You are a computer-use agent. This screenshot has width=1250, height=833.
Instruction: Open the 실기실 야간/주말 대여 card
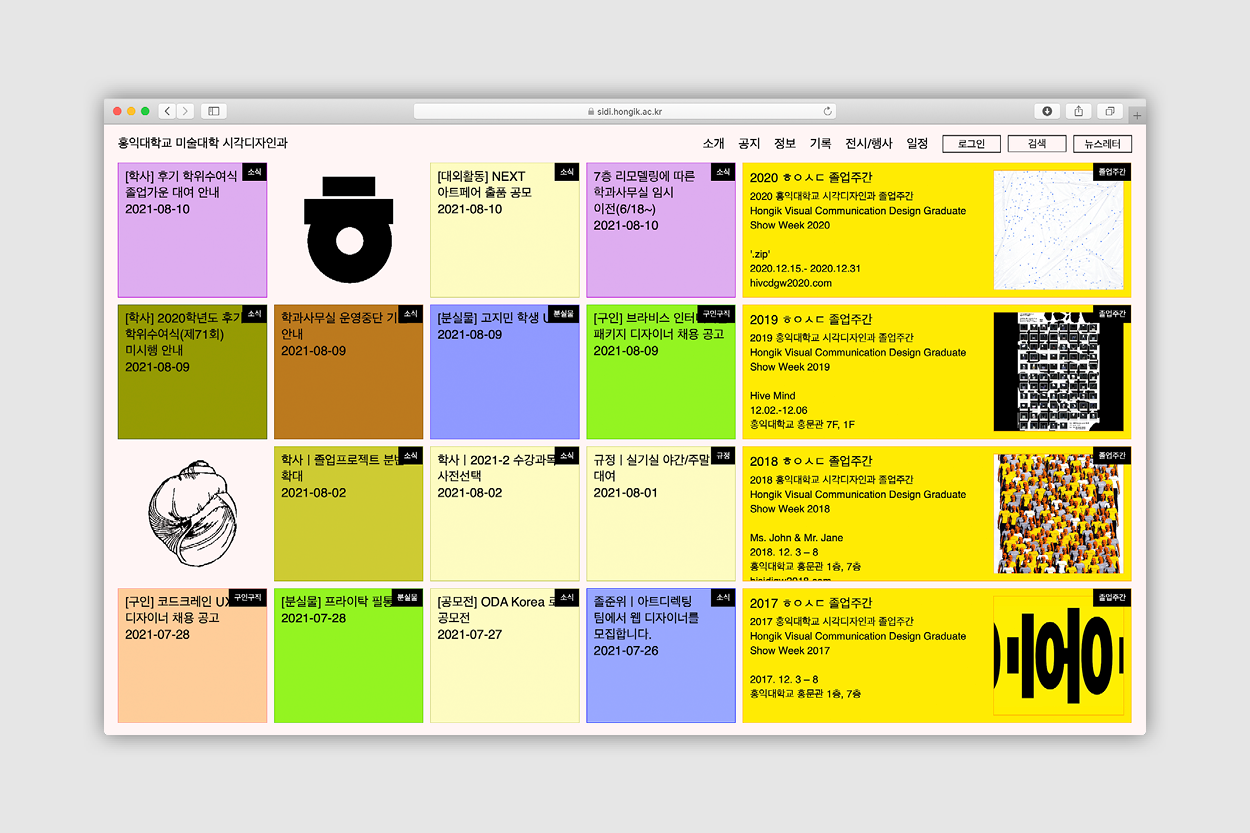660,514
